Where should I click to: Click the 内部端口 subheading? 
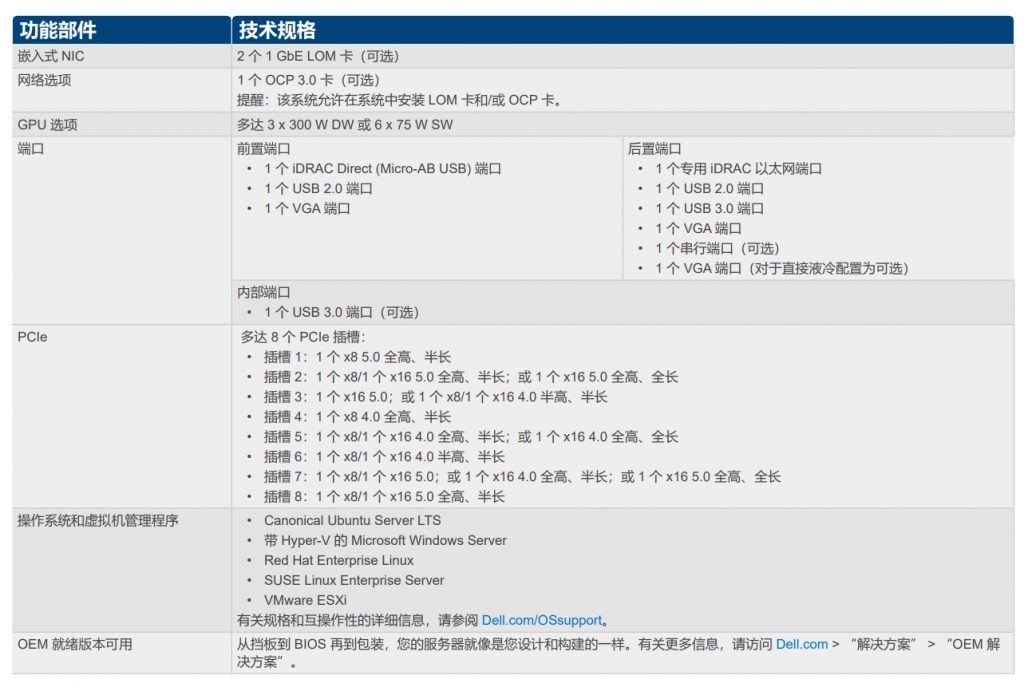[x=263, y=293]
